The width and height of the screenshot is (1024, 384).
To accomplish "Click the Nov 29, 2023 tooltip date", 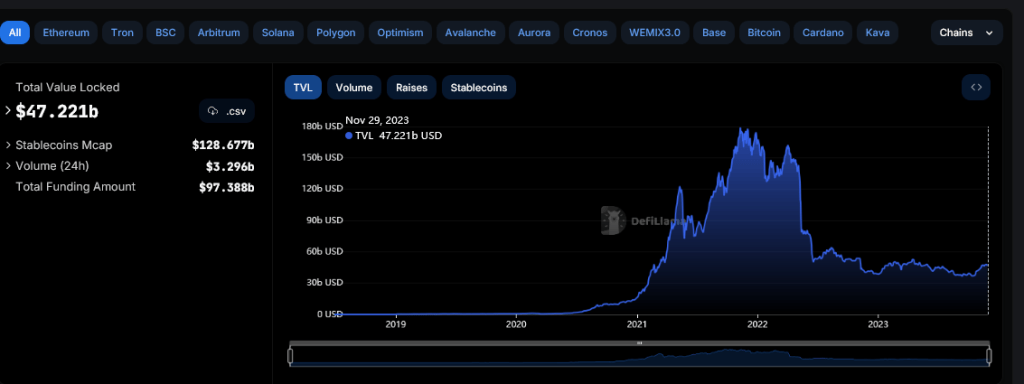I will point(377,120).
